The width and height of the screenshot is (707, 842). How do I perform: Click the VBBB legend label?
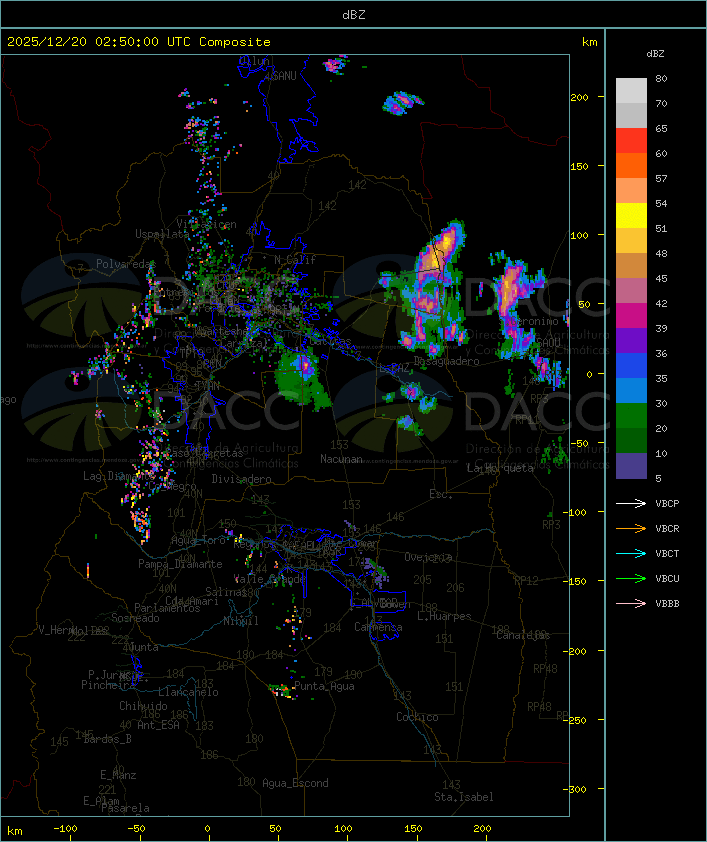[x=667, y=604]
